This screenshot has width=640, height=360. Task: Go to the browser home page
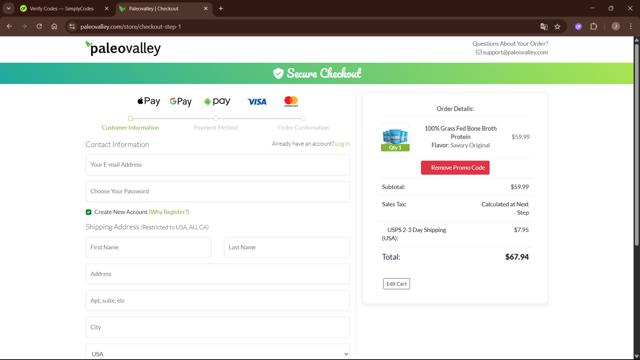[x=54, y=27]
